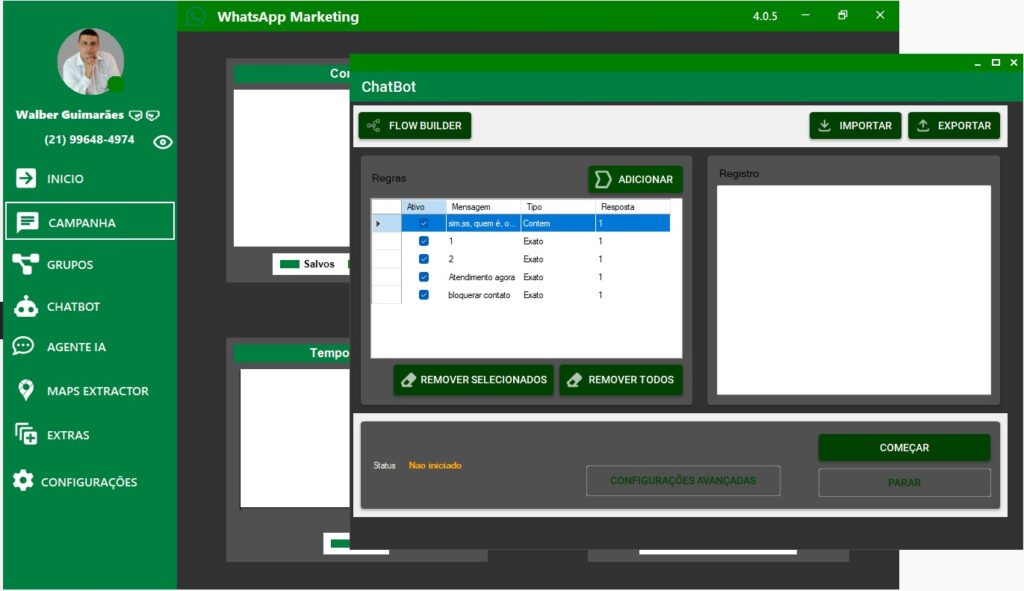Disable the 'bloquerar contato' rule checkbox

coord(424,295)
